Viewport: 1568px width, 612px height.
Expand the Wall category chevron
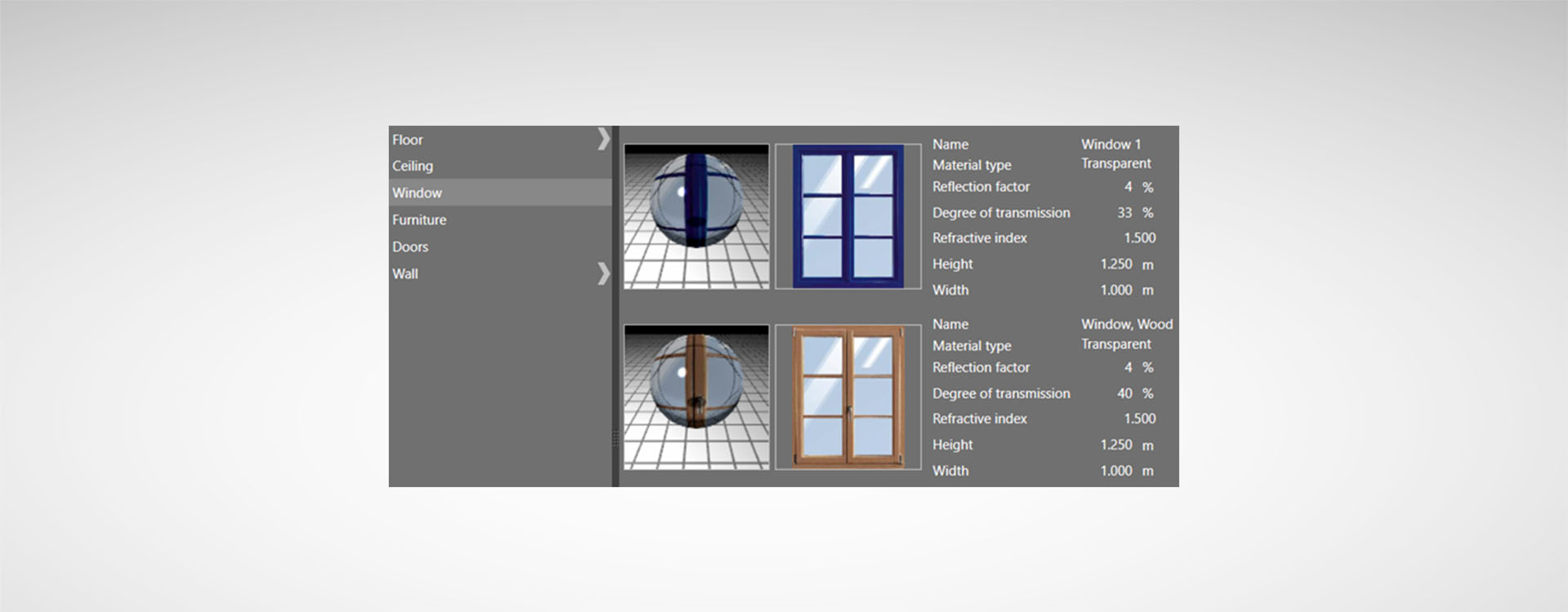click(603, 273)
